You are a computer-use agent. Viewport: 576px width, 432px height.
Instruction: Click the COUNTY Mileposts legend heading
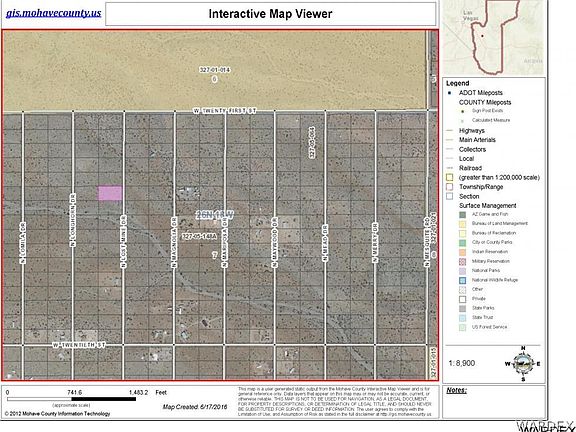pyautogui.click(x=485, y=102)
